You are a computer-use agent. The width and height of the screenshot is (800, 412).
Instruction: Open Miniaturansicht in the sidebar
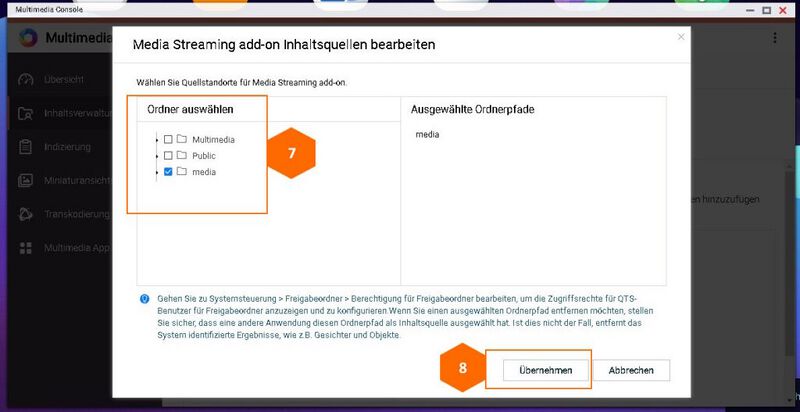pyautogui.click(x=60, y=181)
